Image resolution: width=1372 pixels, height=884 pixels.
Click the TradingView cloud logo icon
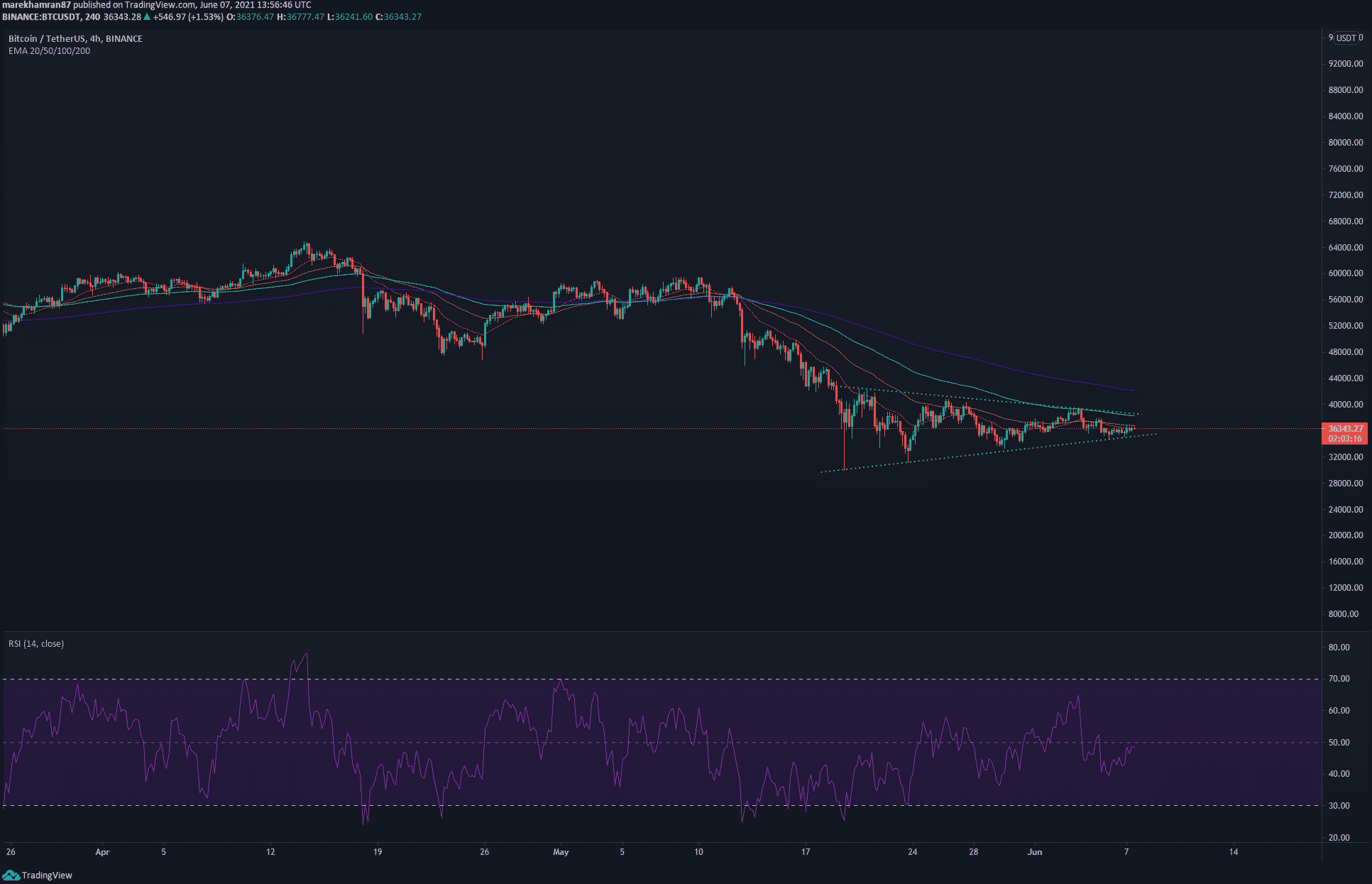point(11,875)
